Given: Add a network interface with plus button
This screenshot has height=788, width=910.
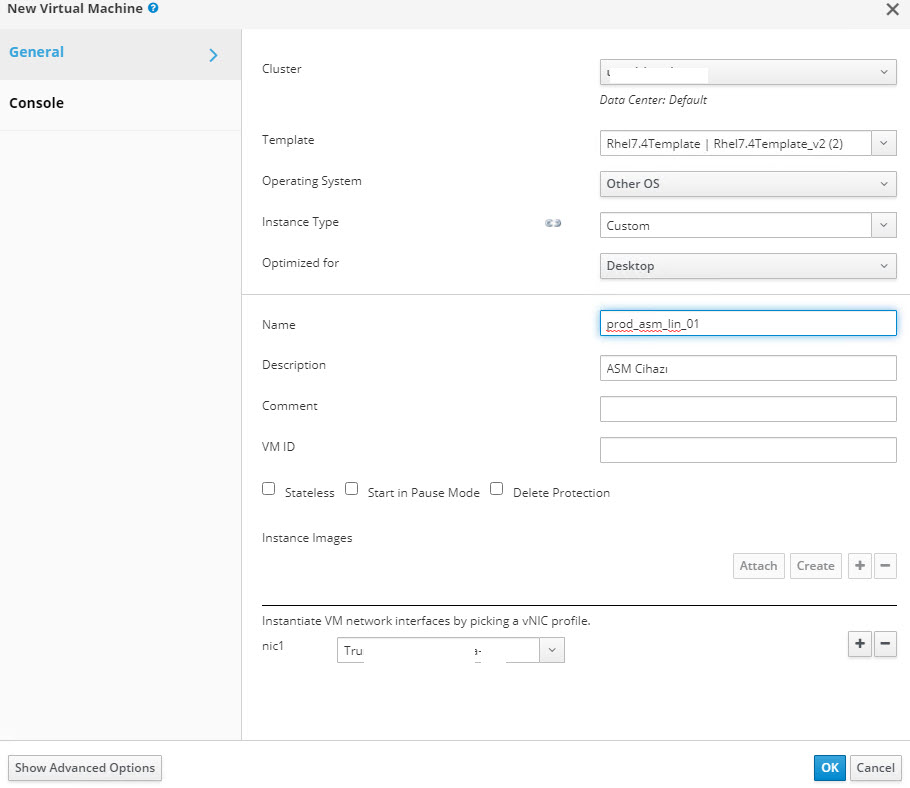Looking at the screenshot, I should tap(859, 644).
